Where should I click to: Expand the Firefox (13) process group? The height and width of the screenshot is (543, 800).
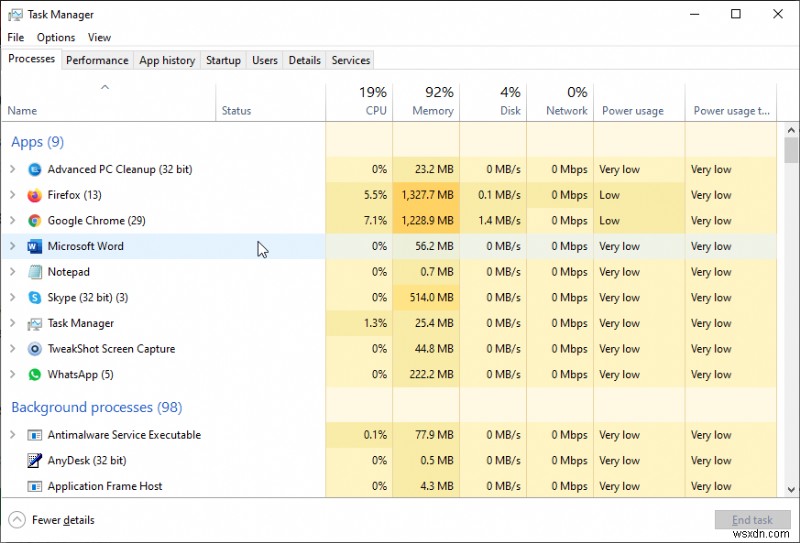pos(13,195)
